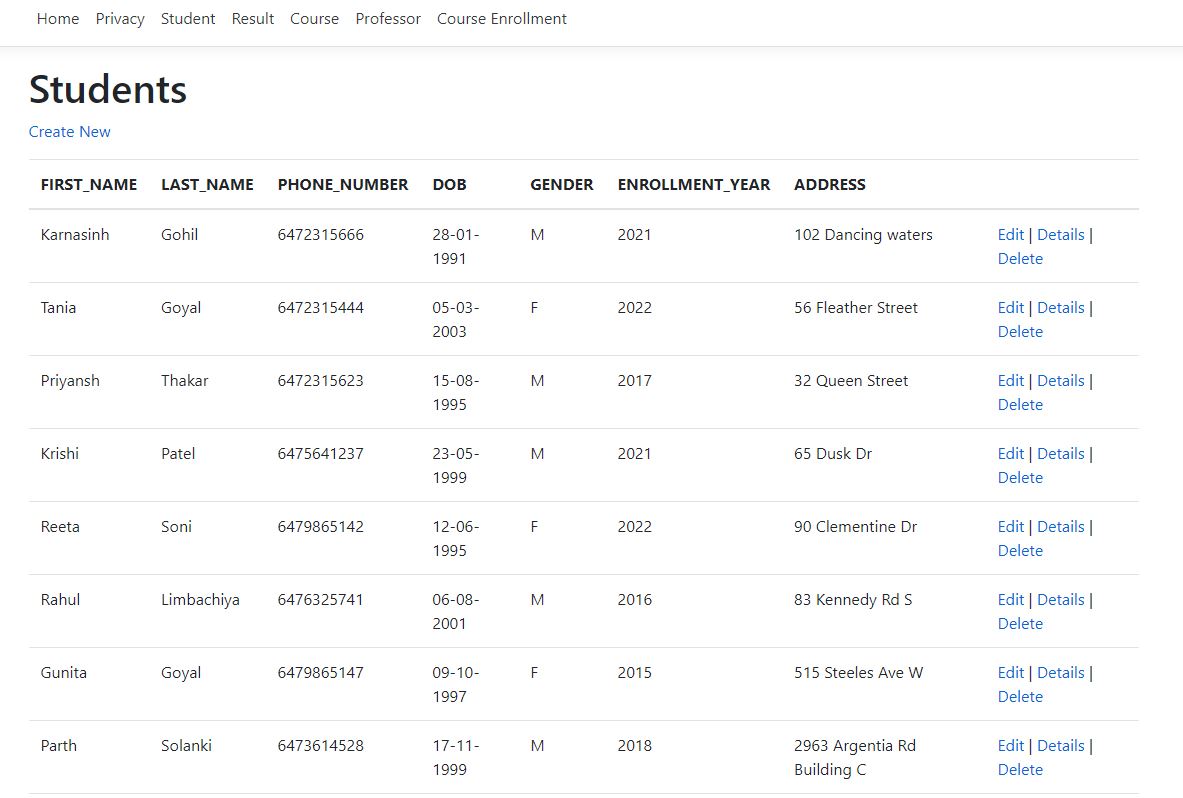Viewport: 1183px width, 798px height.
Task: Delete the record for Rahul Limbachiya
Action: tap(1019, 623)
